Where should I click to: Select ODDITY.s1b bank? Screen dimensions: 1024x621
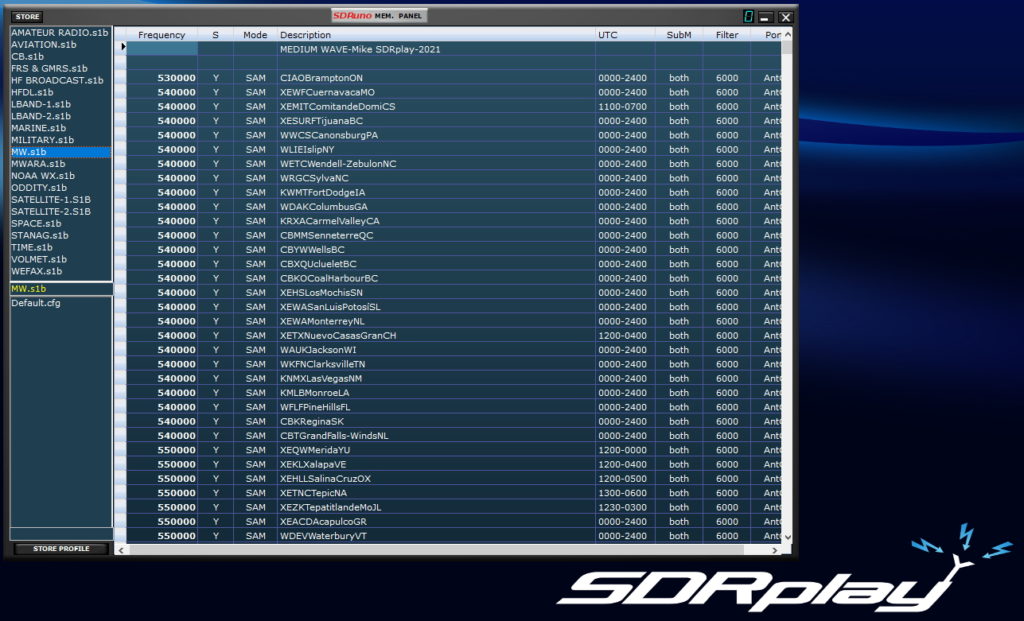60,187
